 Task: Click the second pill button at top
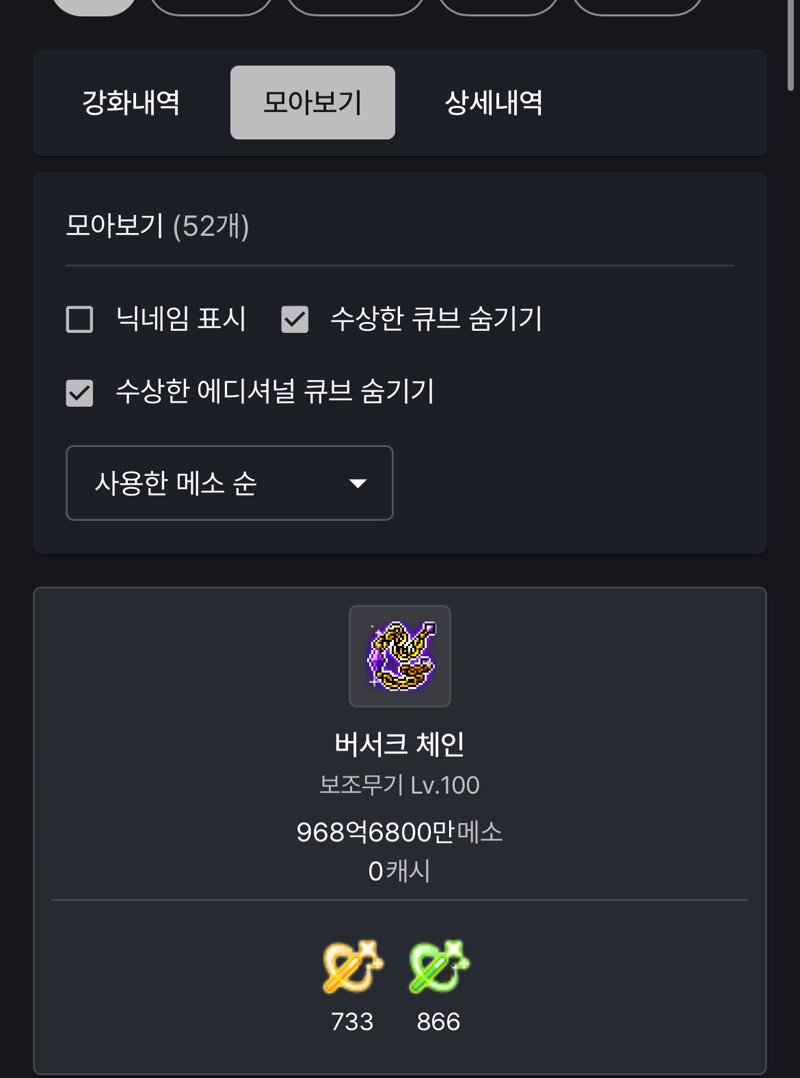coord(211,7)
